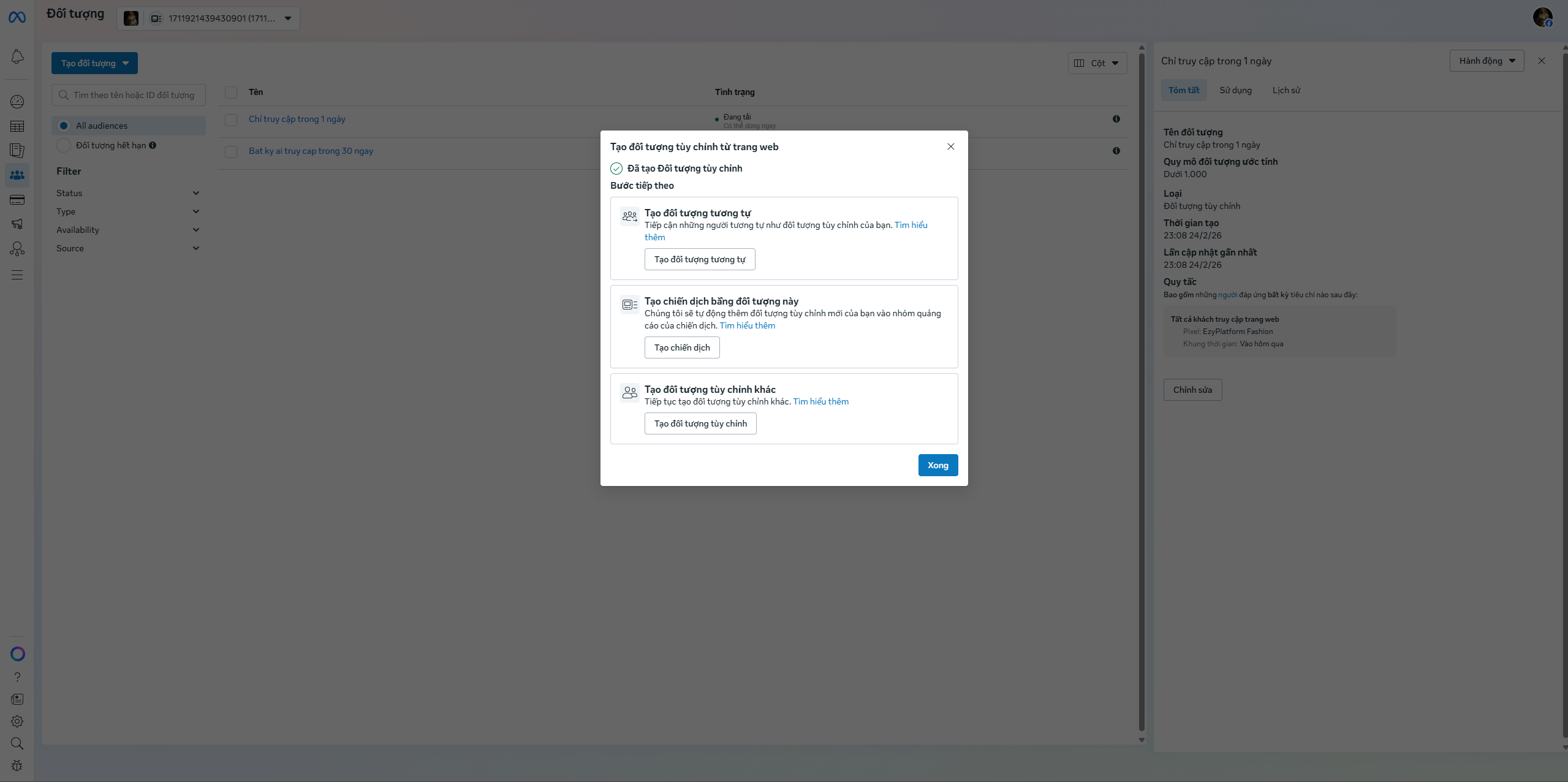Click the search magnifier icon in sidebar
Viewport: 1568px width, 782px height.
pyautogui.click(x=17, y=743)
